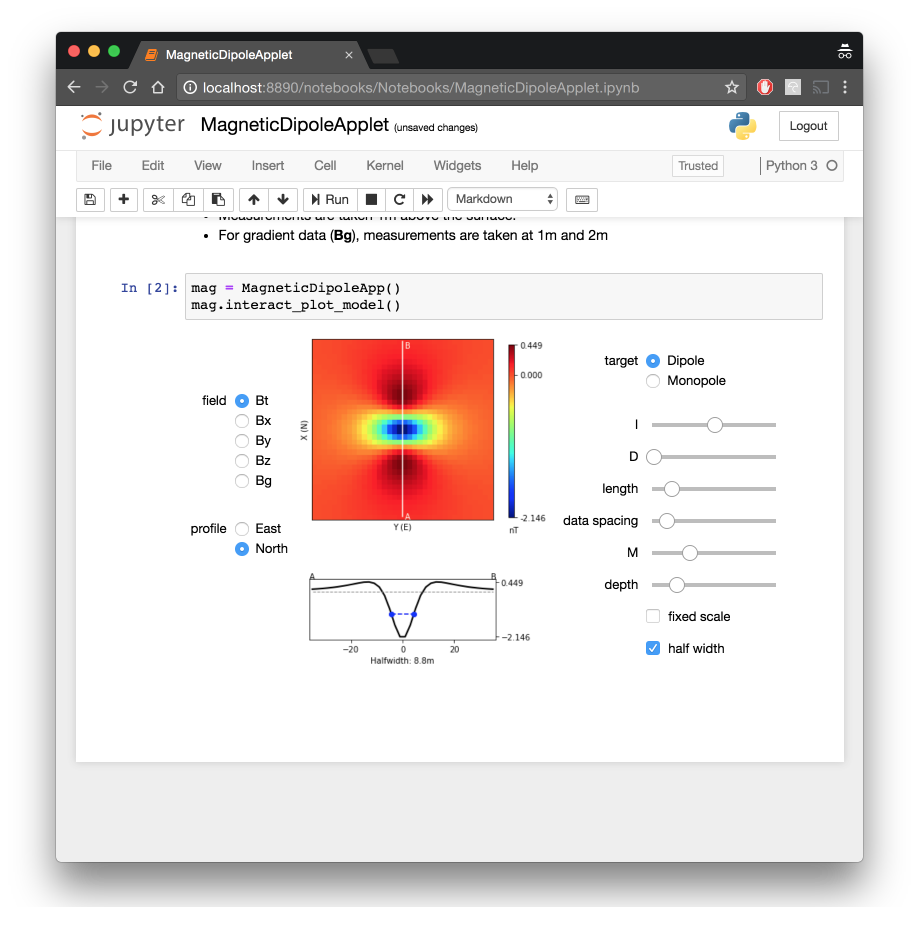Click the browser address bar

[x=450, y=87]
